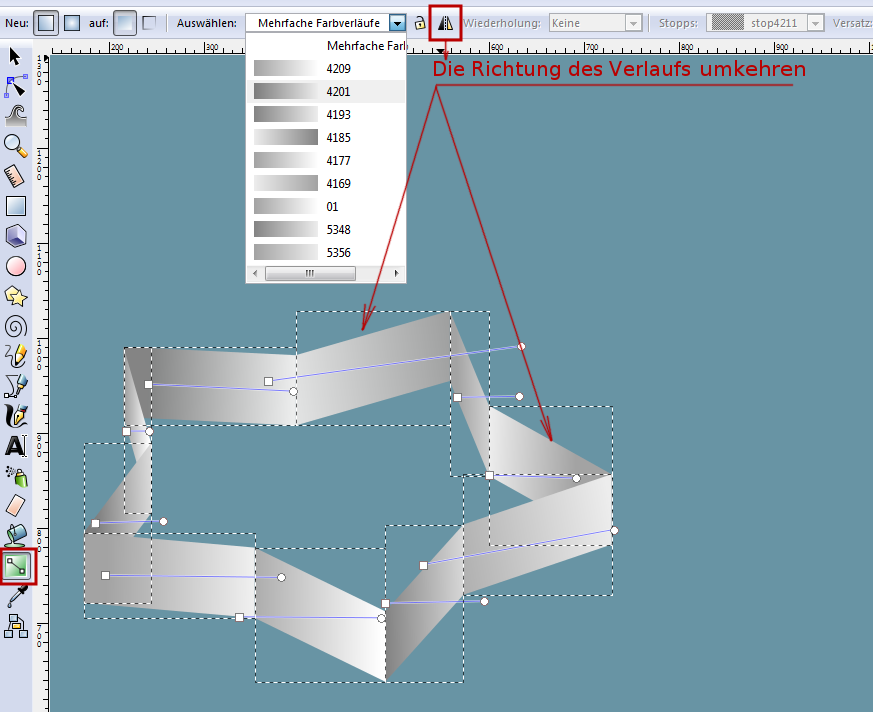This screenshot has width=873, height=712.
Task: Activate the Spiral tool
Action: 16,326
